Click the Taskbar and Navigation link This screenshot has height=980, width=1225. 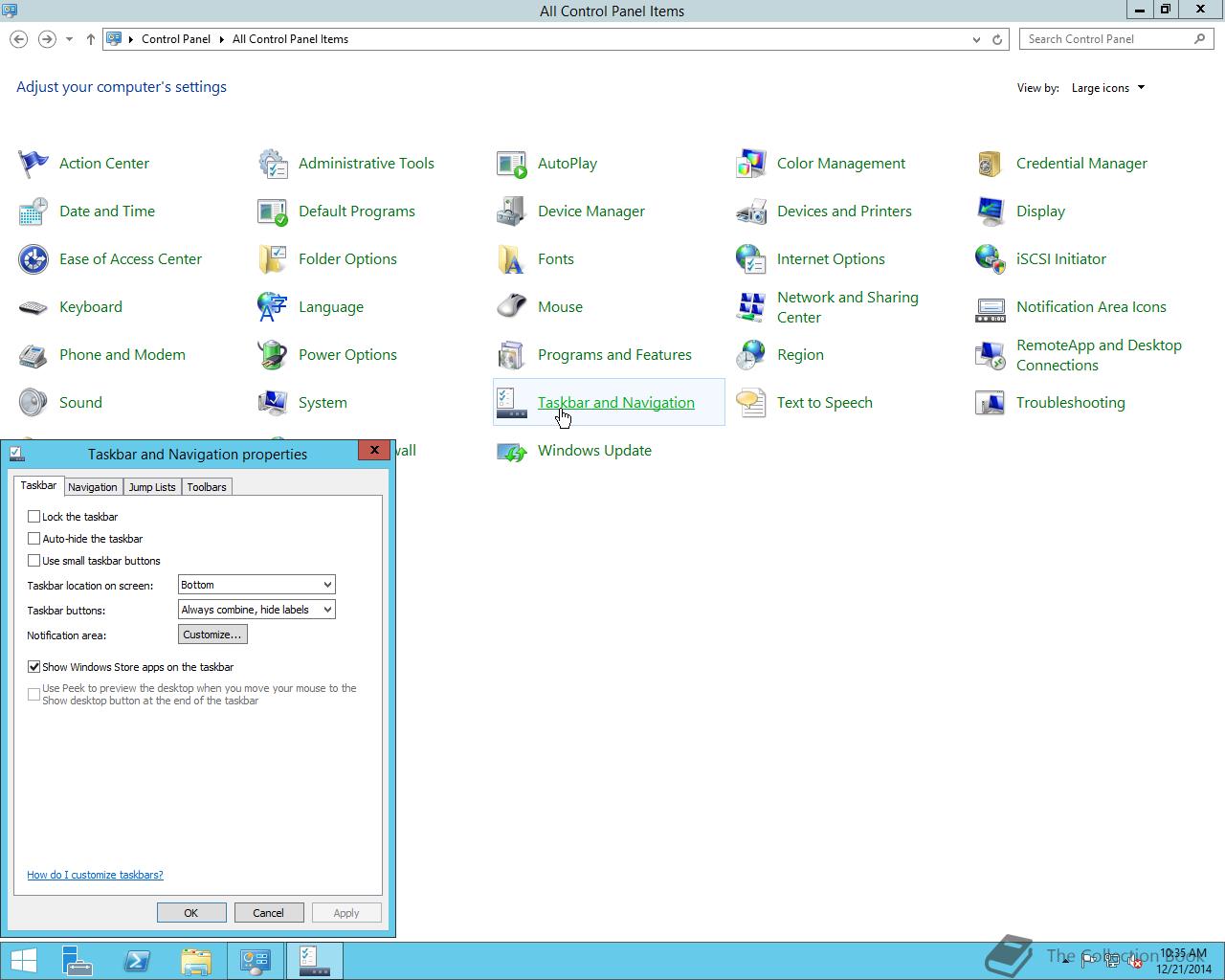click(616, 403)
